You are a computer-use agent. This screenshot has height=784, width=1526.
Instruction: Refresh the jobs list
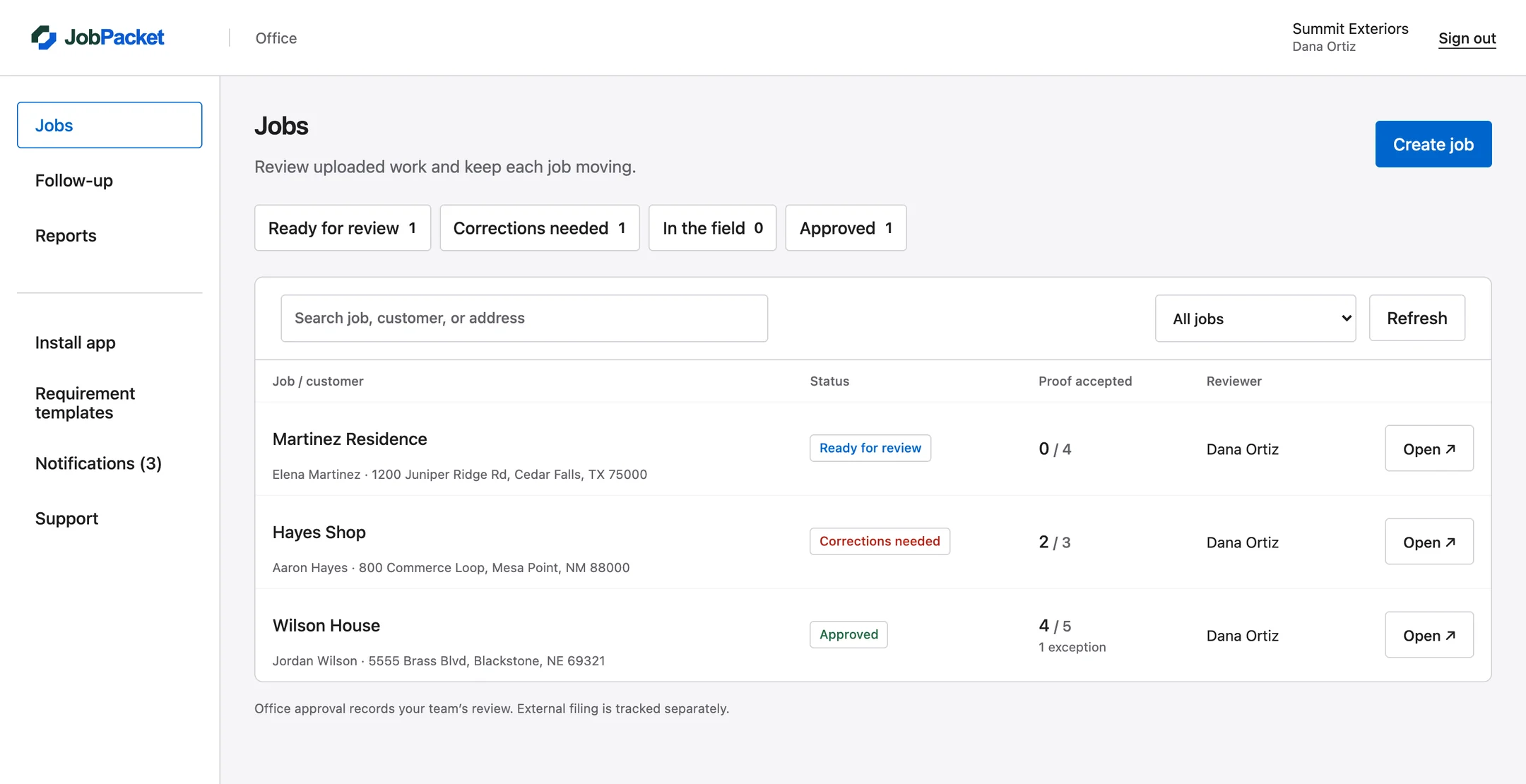pyautogui.click(x=1417, y=319)
